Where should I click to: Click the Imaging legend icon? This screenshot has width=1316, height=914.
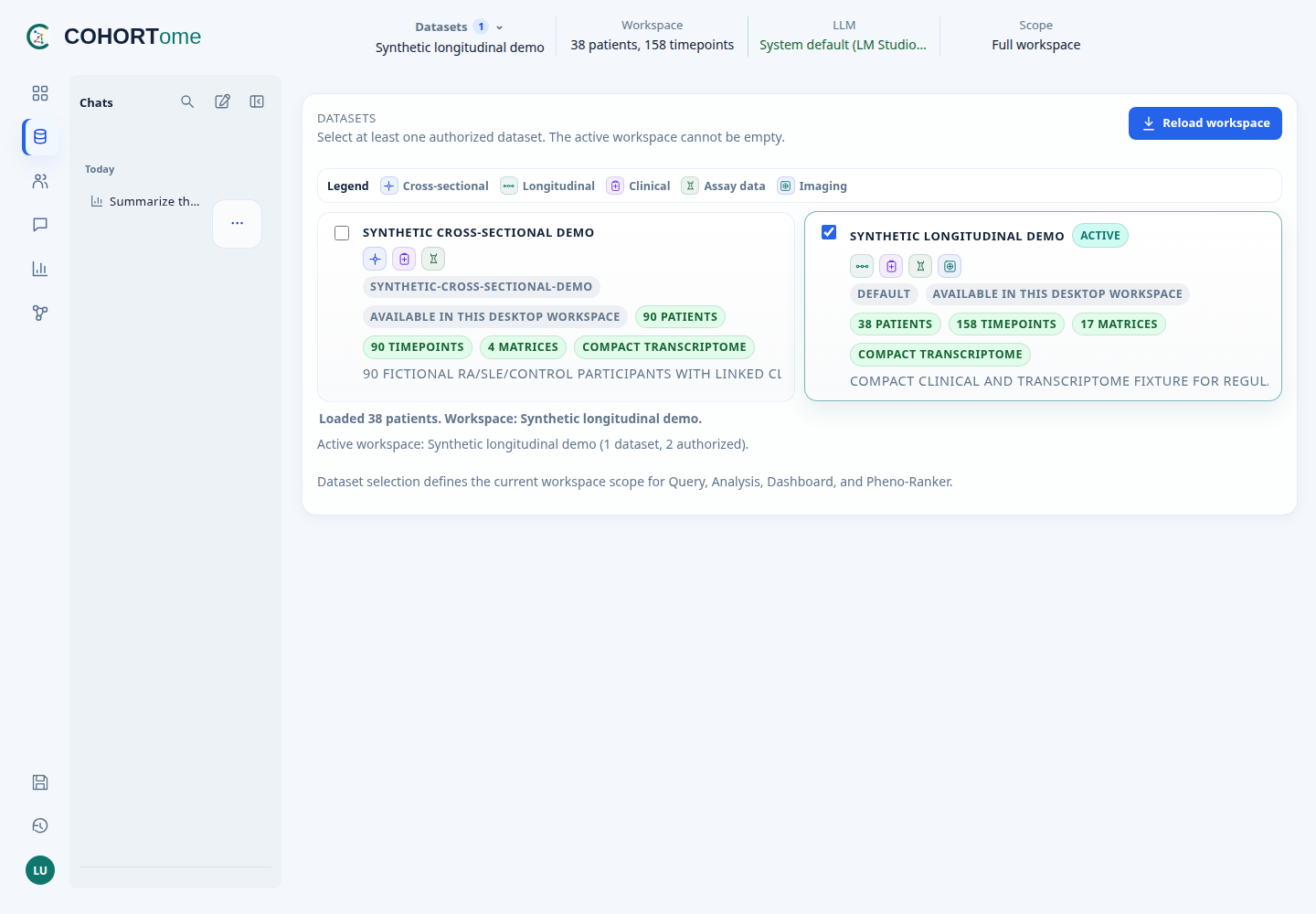786,186
